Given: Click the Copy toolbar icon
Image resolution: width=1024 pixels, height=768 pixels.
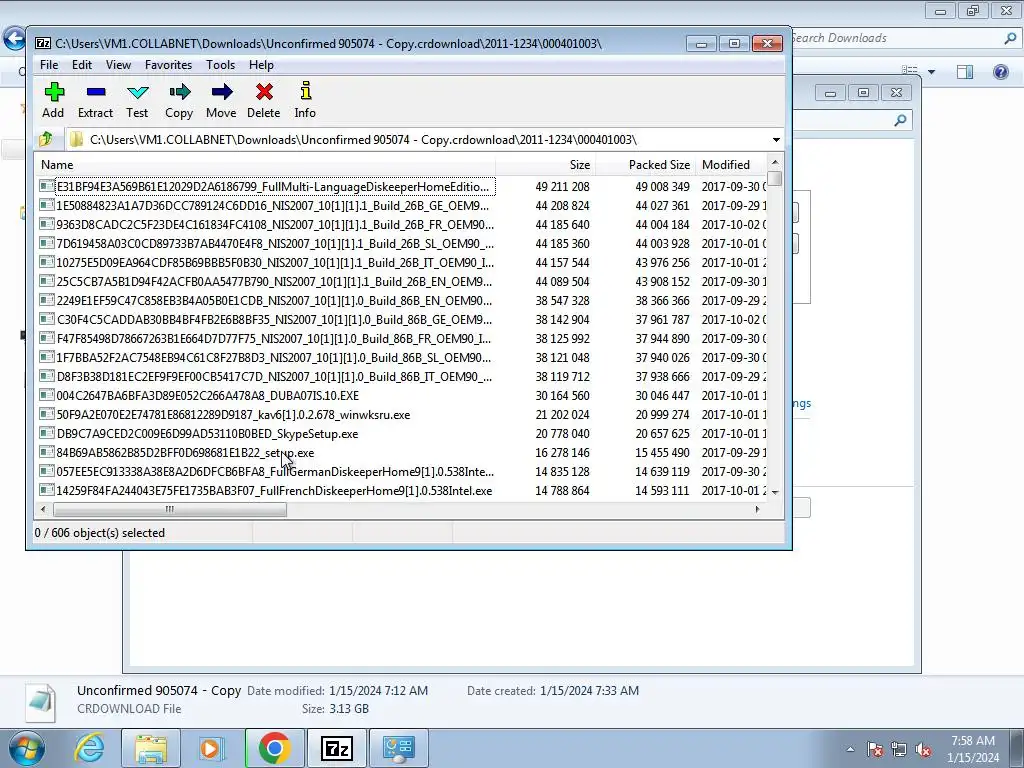Looking at the screenshot, I should tap(179, 92).
